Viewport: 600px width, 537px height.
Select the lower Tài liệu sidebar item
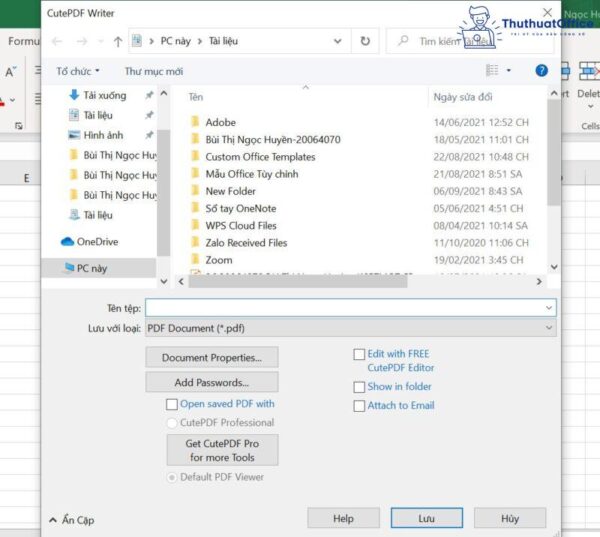click(x=98, y=215)
